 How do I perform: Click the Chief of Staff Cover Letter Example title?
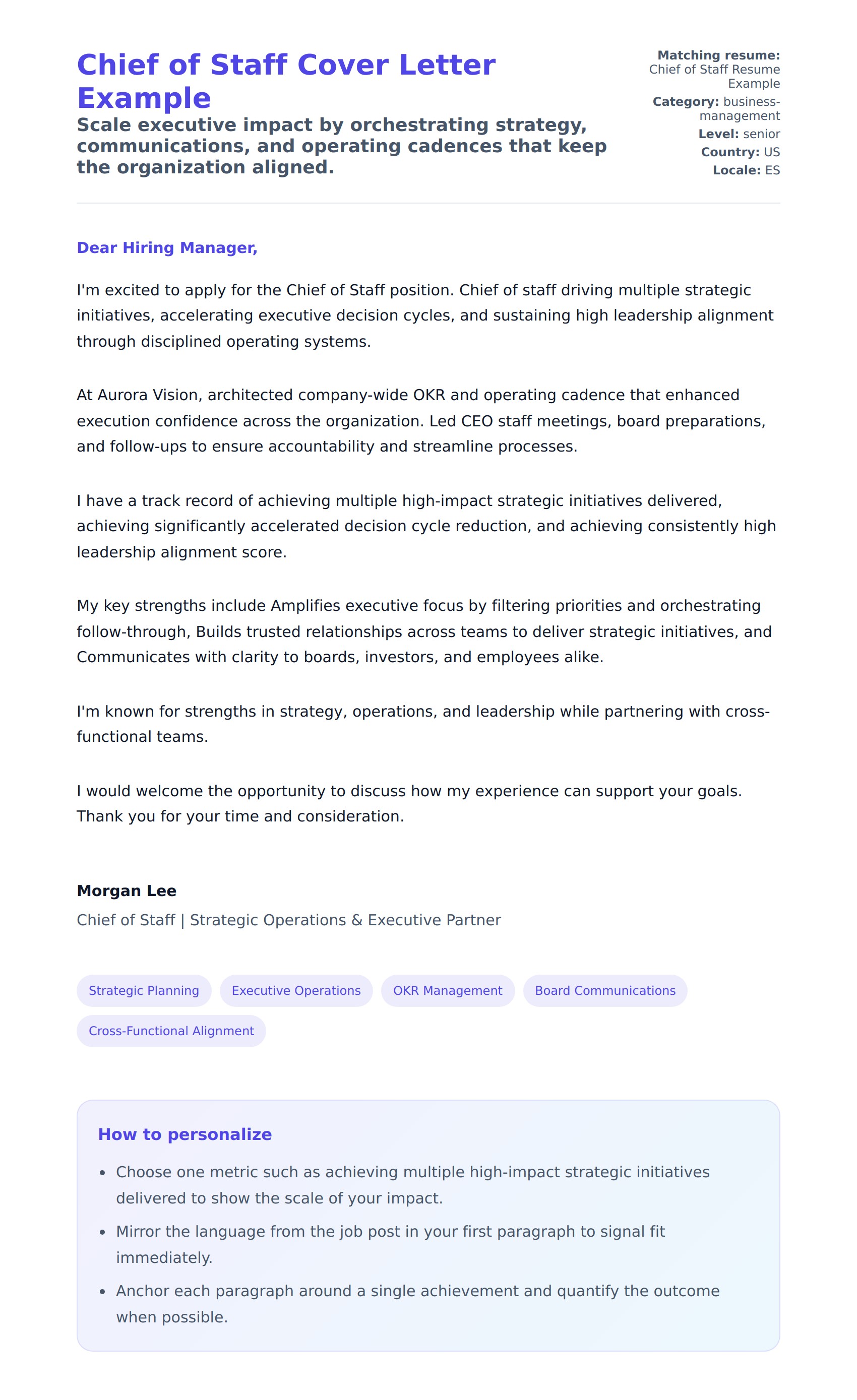286,81
